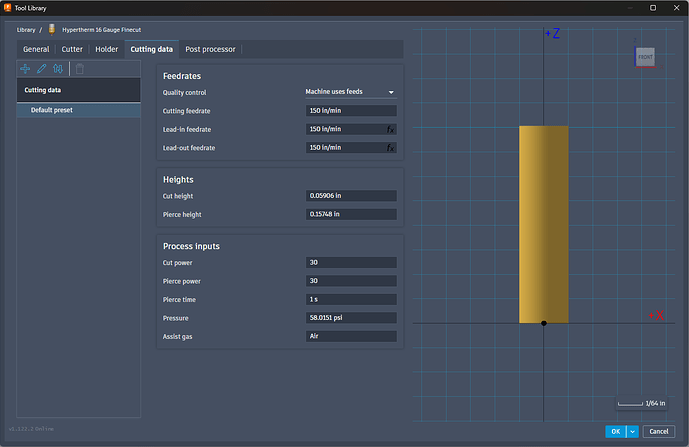This screenshot has width=689, height=447.
Task: Open the Cutter tab
Action: [x=72, y=49]
